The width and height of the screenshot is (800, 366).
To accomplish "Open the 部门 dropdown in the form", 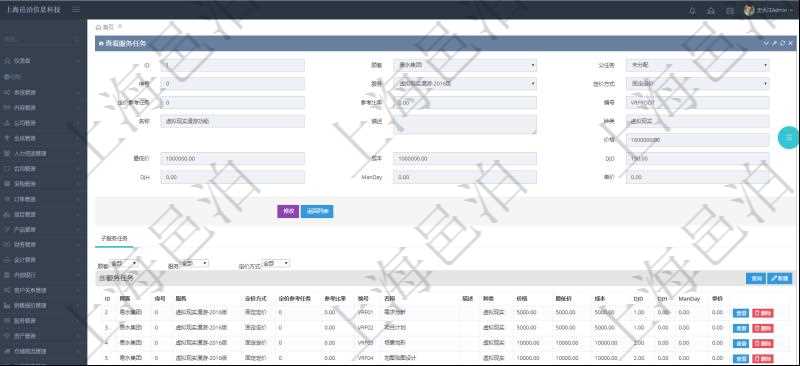I will tap(465, 65).
